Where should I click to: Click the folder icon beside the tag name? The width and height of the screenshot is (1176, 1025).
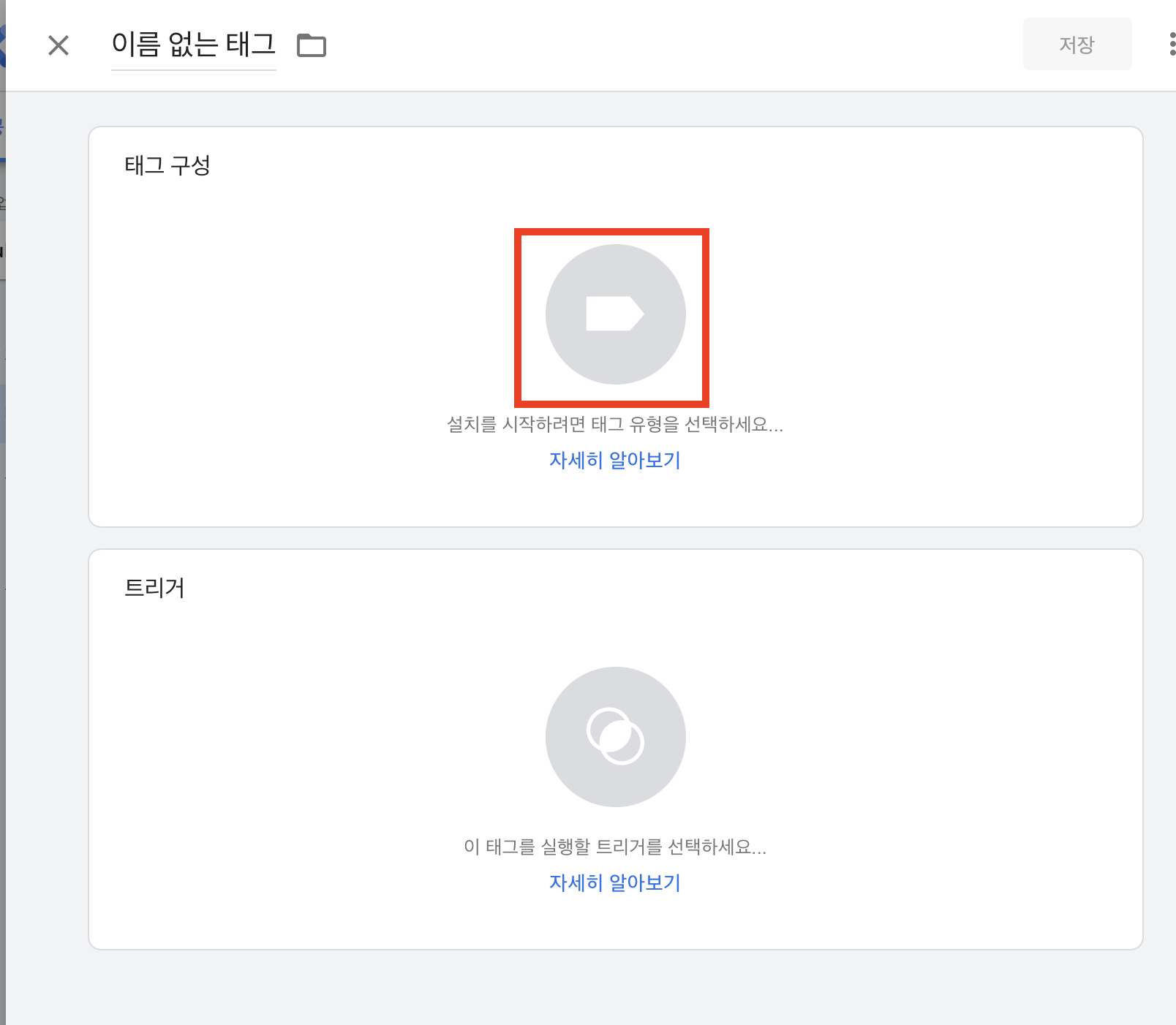click(312, 45)
